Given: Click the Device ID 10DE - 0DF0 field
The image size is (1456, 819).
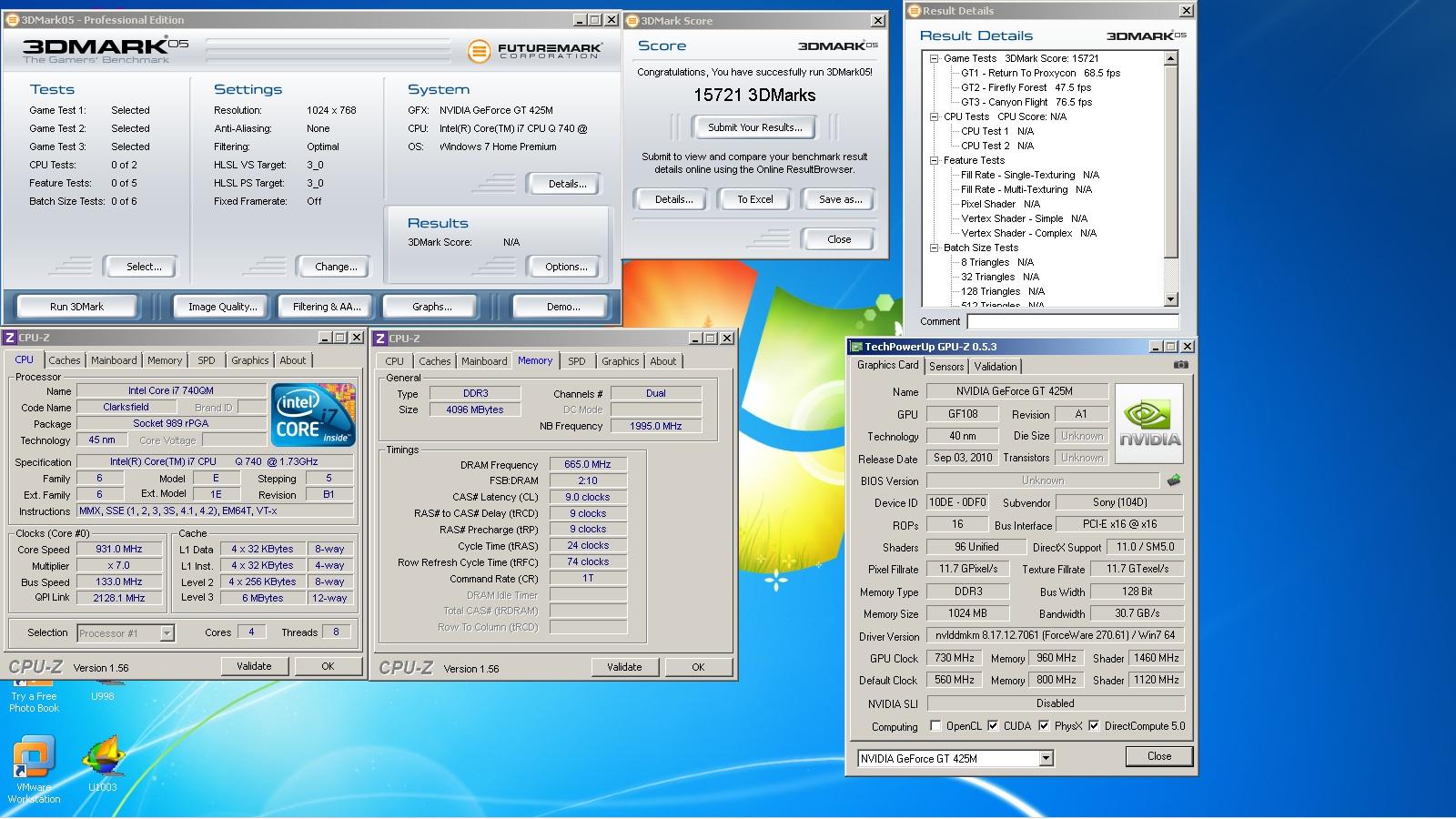Looking at the screenshot, I should (956, 502).
